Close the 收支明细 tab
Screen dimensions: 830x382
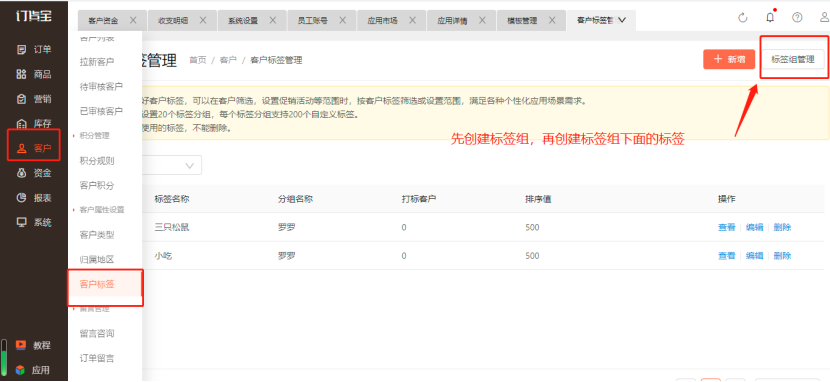coord(203,20)
